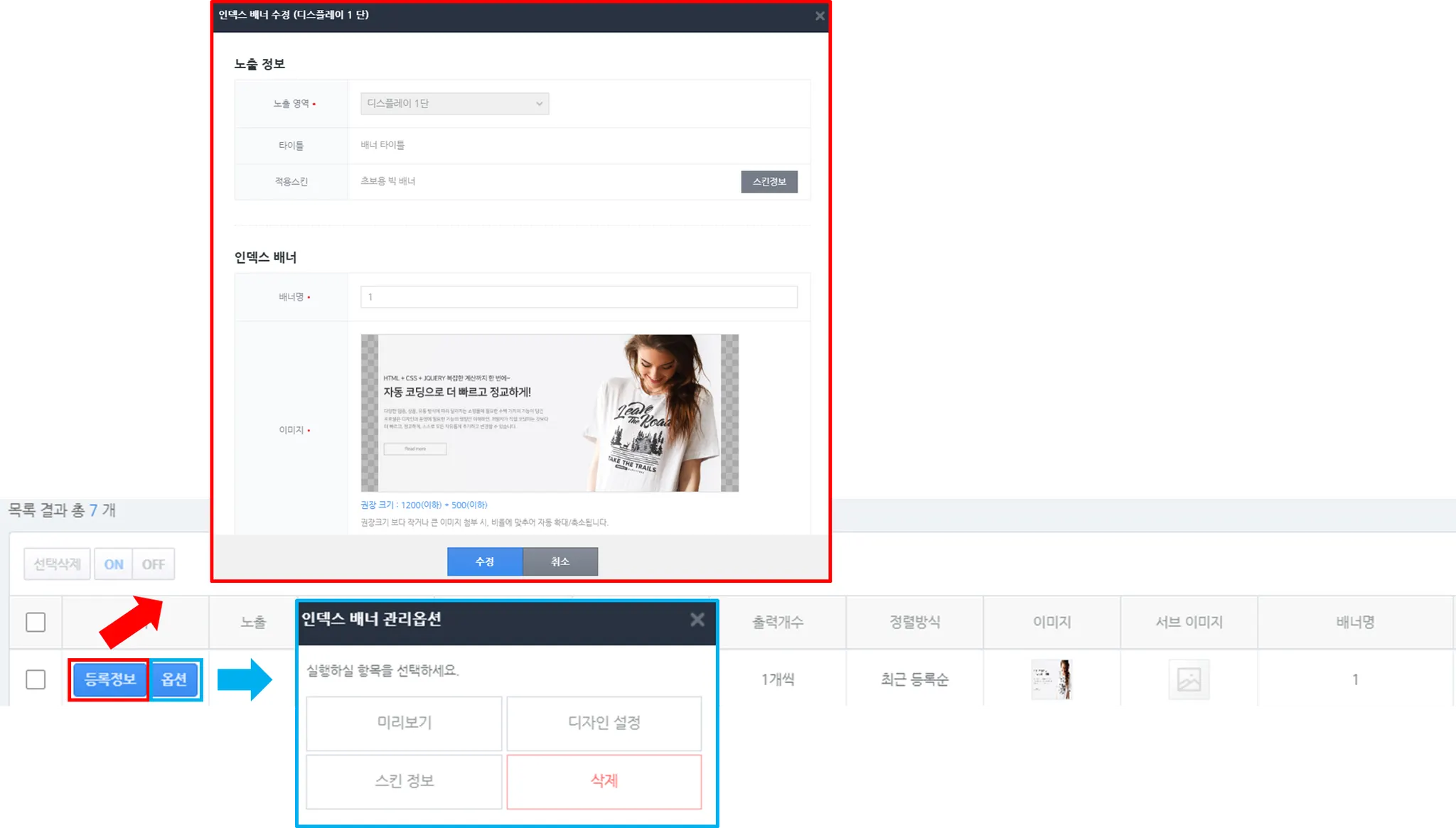The width and height of the screenshot is (1456, 828).
Task: Close the 인덱스 배너 수정 dialog
Action: 819,16
